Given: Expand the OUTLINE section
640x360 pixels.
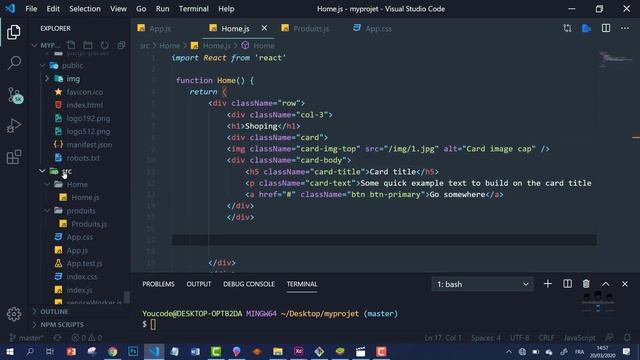Looking at the screenshot, I should coord(54,311).
